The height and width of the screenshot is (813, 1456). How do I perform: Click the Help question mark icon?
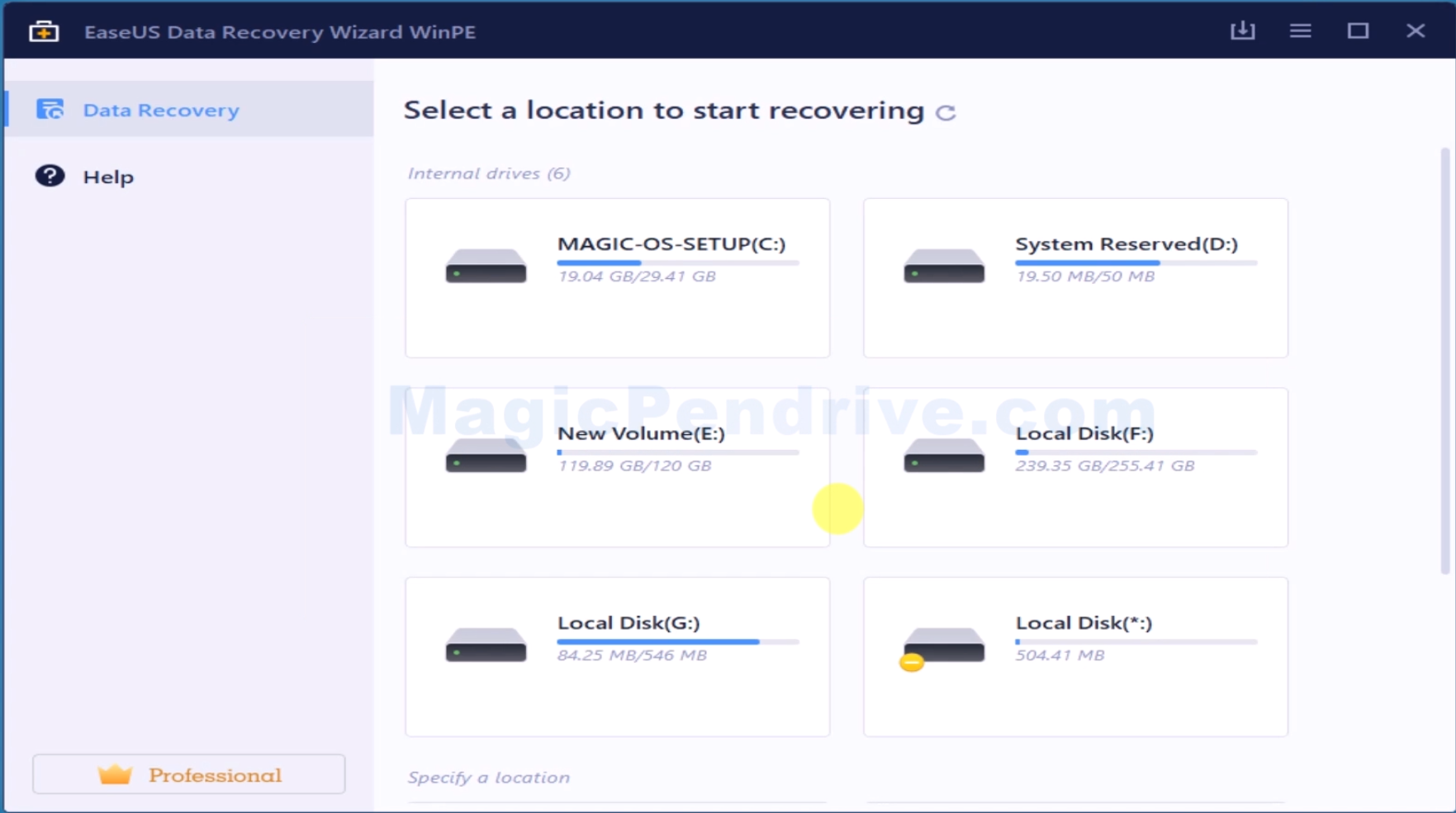[50, 176]
